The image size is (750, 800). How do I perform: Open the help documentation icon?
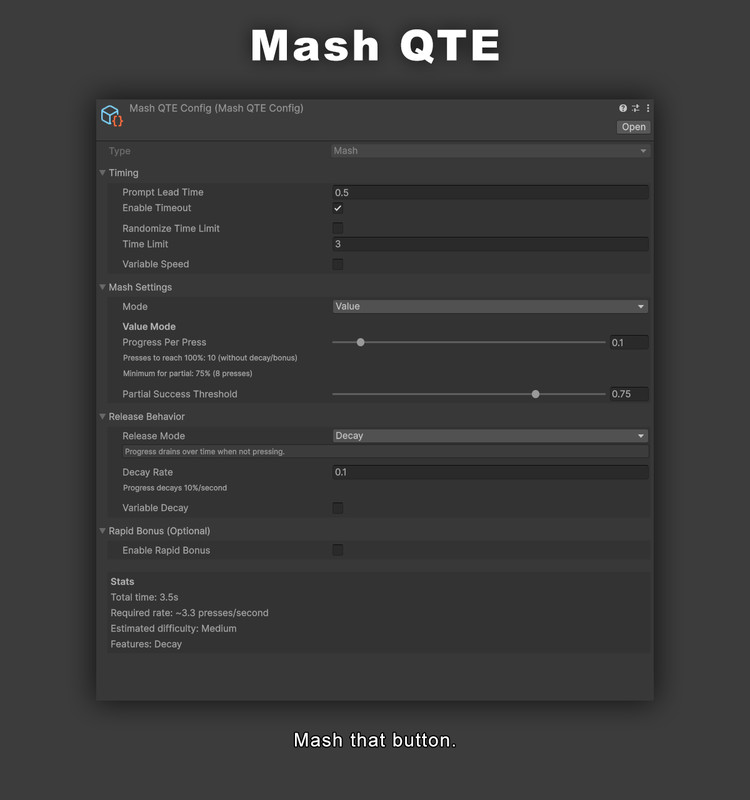tap(622, 107)
